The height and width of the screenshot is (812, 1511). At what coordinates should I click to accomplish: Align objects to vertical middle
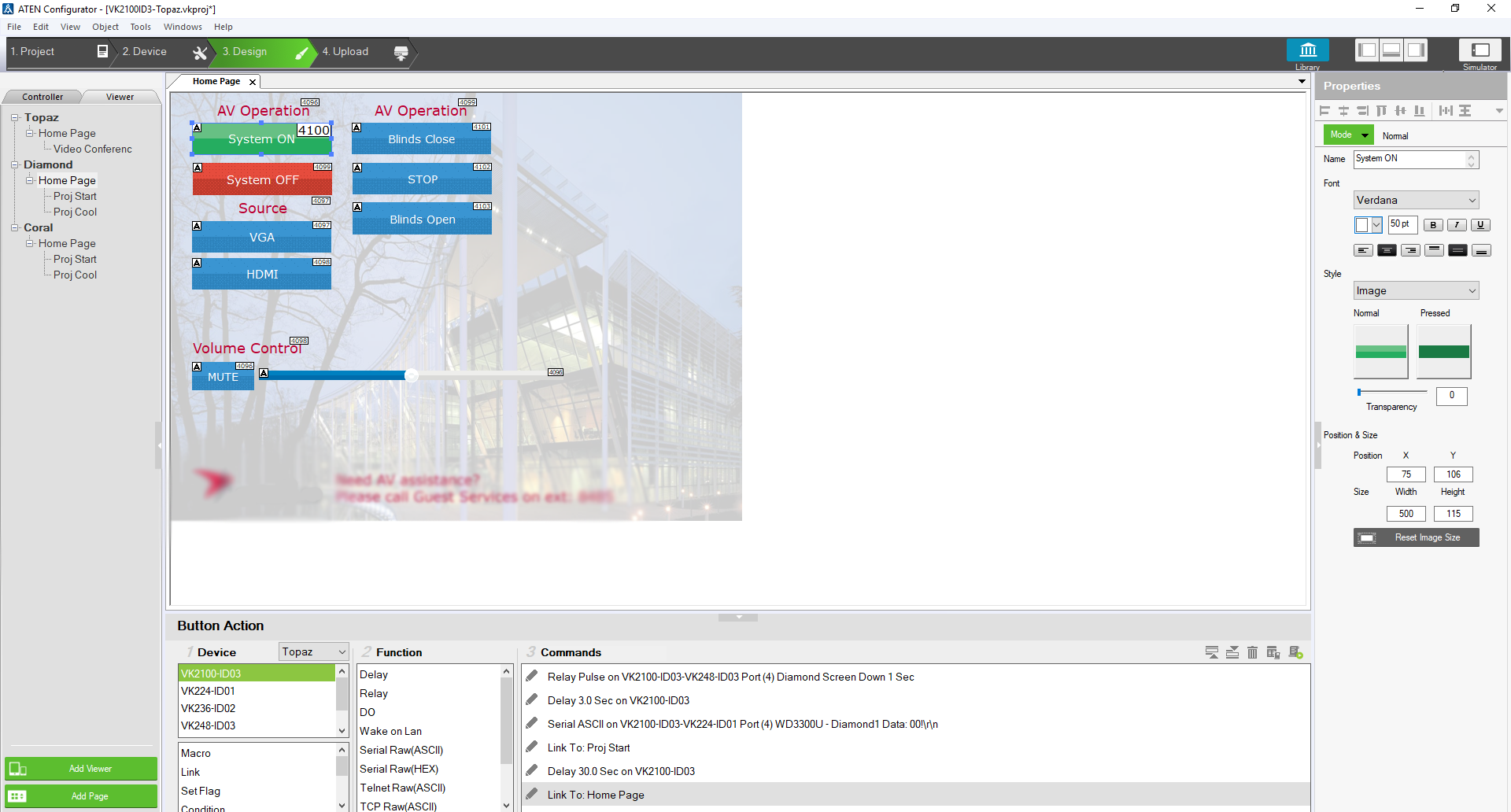tap(1400, 111)
